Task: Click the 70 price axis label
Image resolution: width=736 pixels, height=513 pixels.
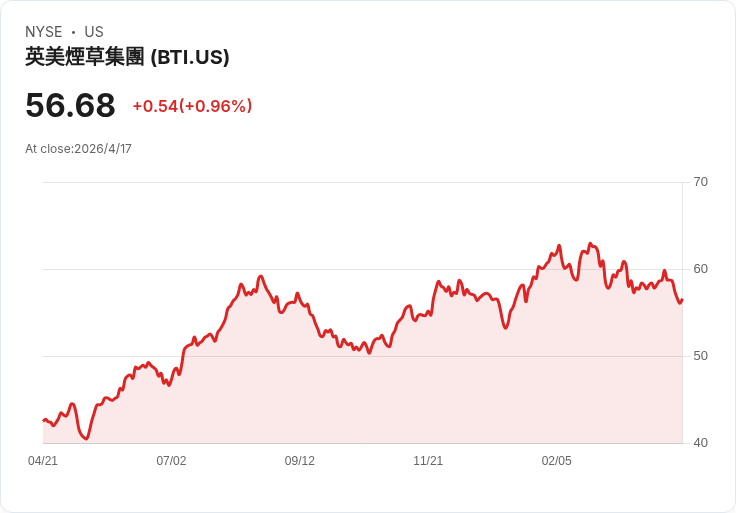Action: [x=701, y=182]
